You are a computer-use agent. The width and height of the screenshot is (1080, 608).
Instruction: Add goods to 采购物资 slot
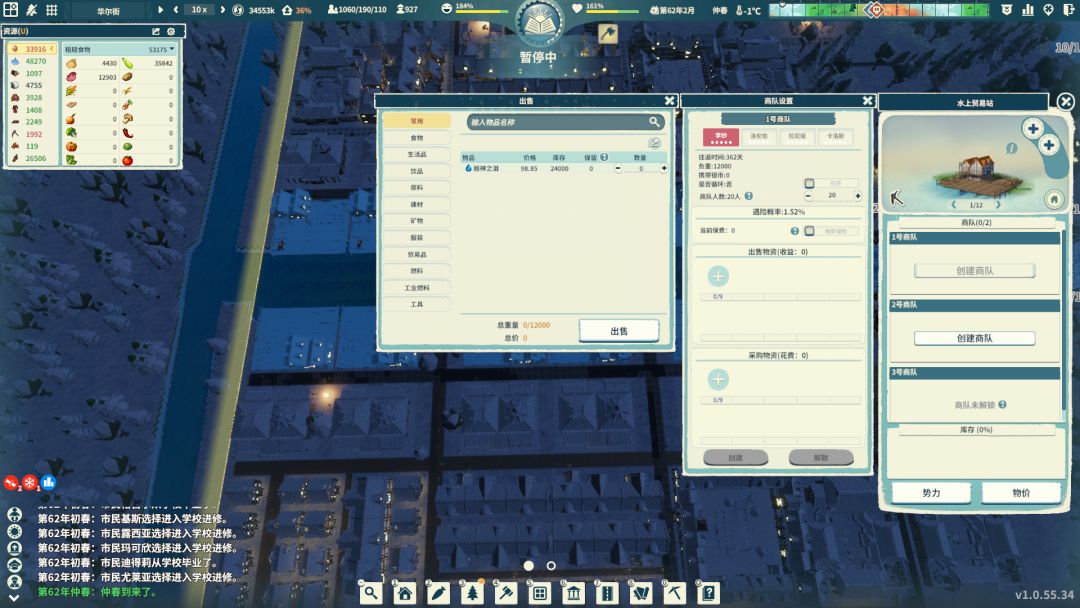pyautogui.click(x=718, y=379)
